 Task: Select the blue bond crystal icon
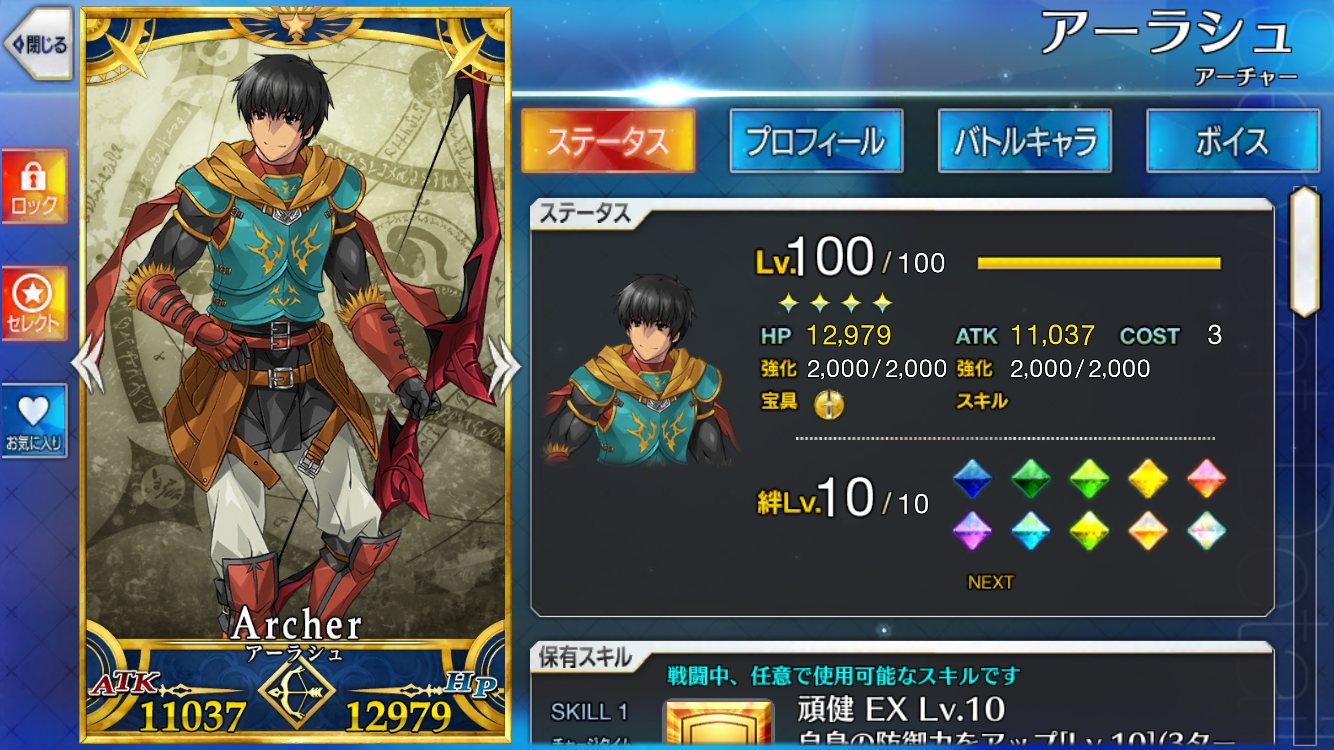coord(970,479)
